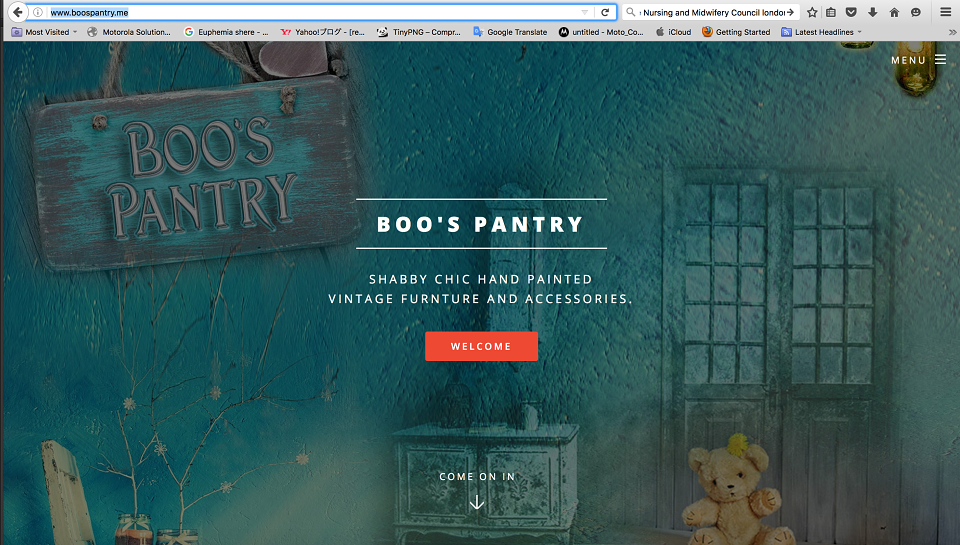The width and height of the screenshot is (960, 545).
Task: Open Euphemia shere Google bookmark
Action: [x=227, y=32]
